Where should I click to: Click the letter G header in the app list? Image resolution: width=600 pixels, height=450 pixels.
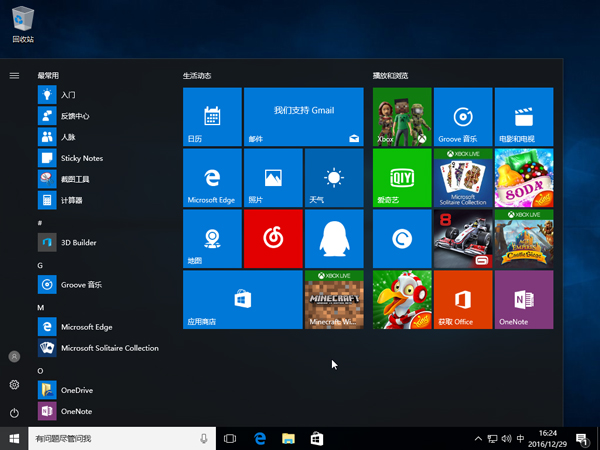coord(40,265)
